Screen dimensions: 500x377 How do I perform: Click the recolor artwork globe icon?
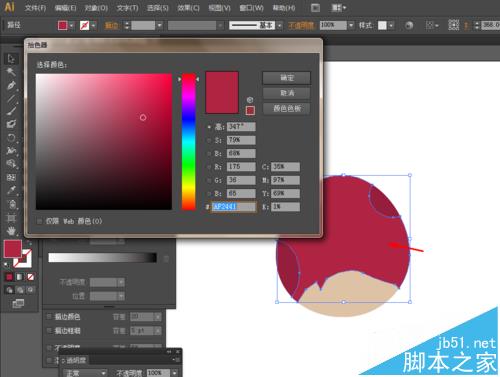pyautogui.click(x=409, y=25)
